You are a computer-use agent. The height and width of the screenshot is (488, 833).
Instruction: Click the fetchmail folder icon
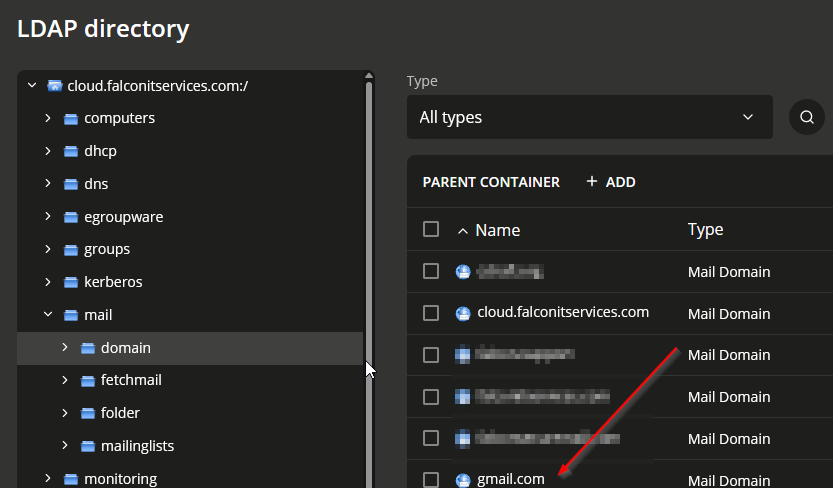88,381
